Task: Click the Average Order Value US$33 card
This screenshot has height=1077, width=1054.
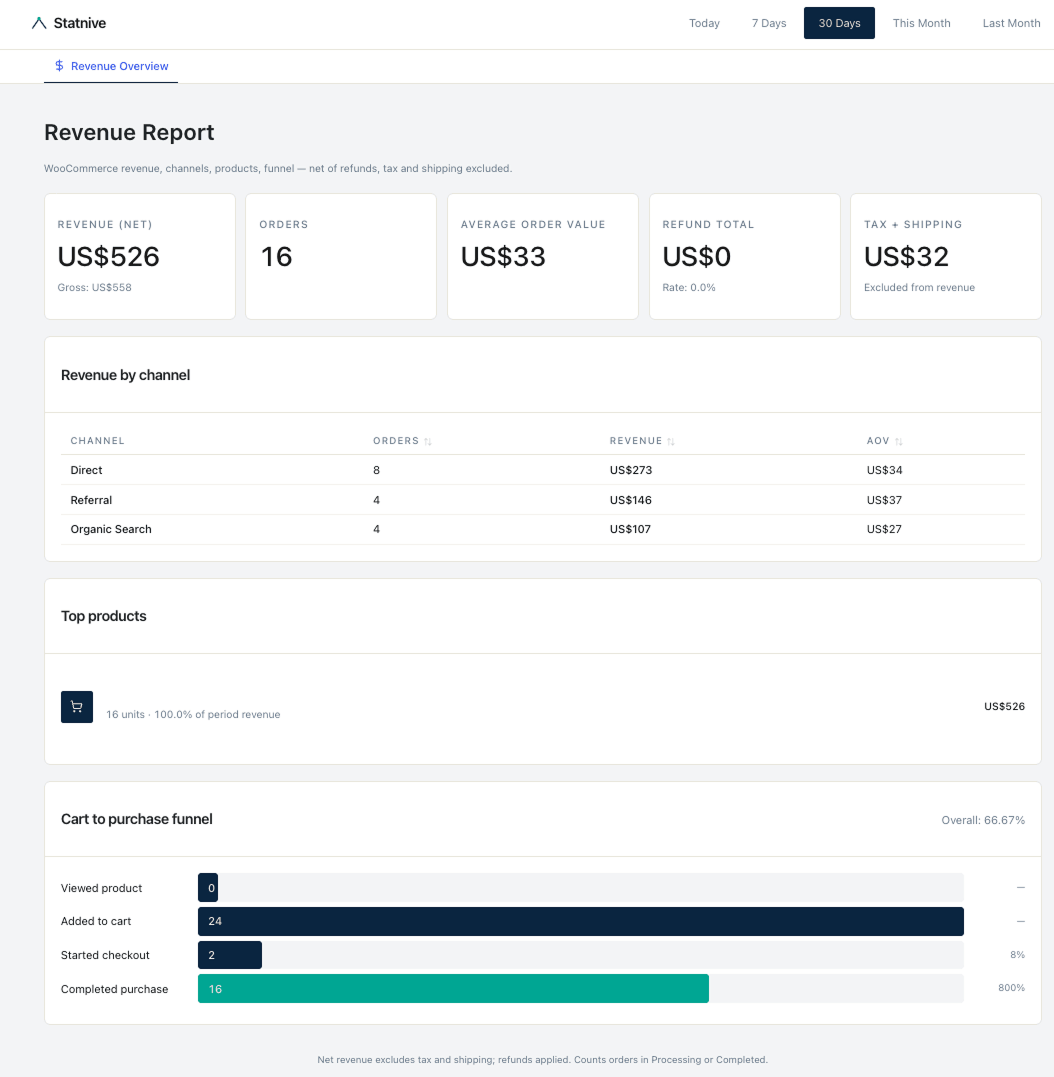Action: 543,256
